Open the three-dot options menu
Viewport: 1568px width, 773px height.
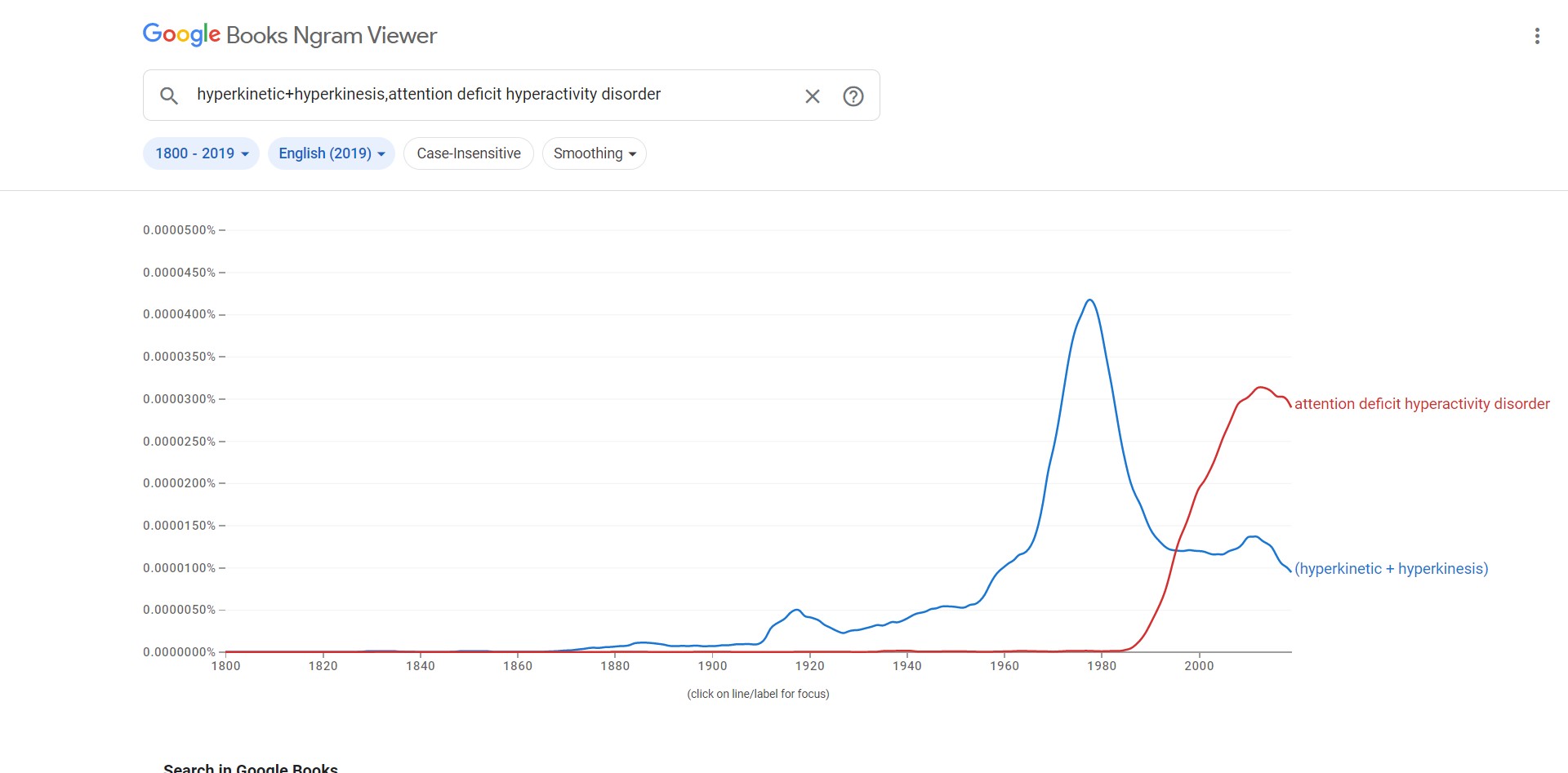click(1537, 36)
